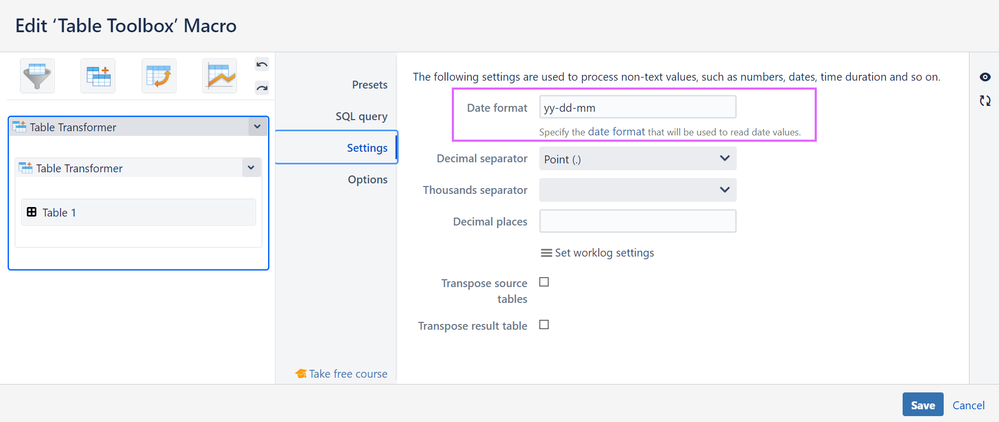Enable Transpose result table checkbox
999x422 pixels.
(x=544, y=325)
